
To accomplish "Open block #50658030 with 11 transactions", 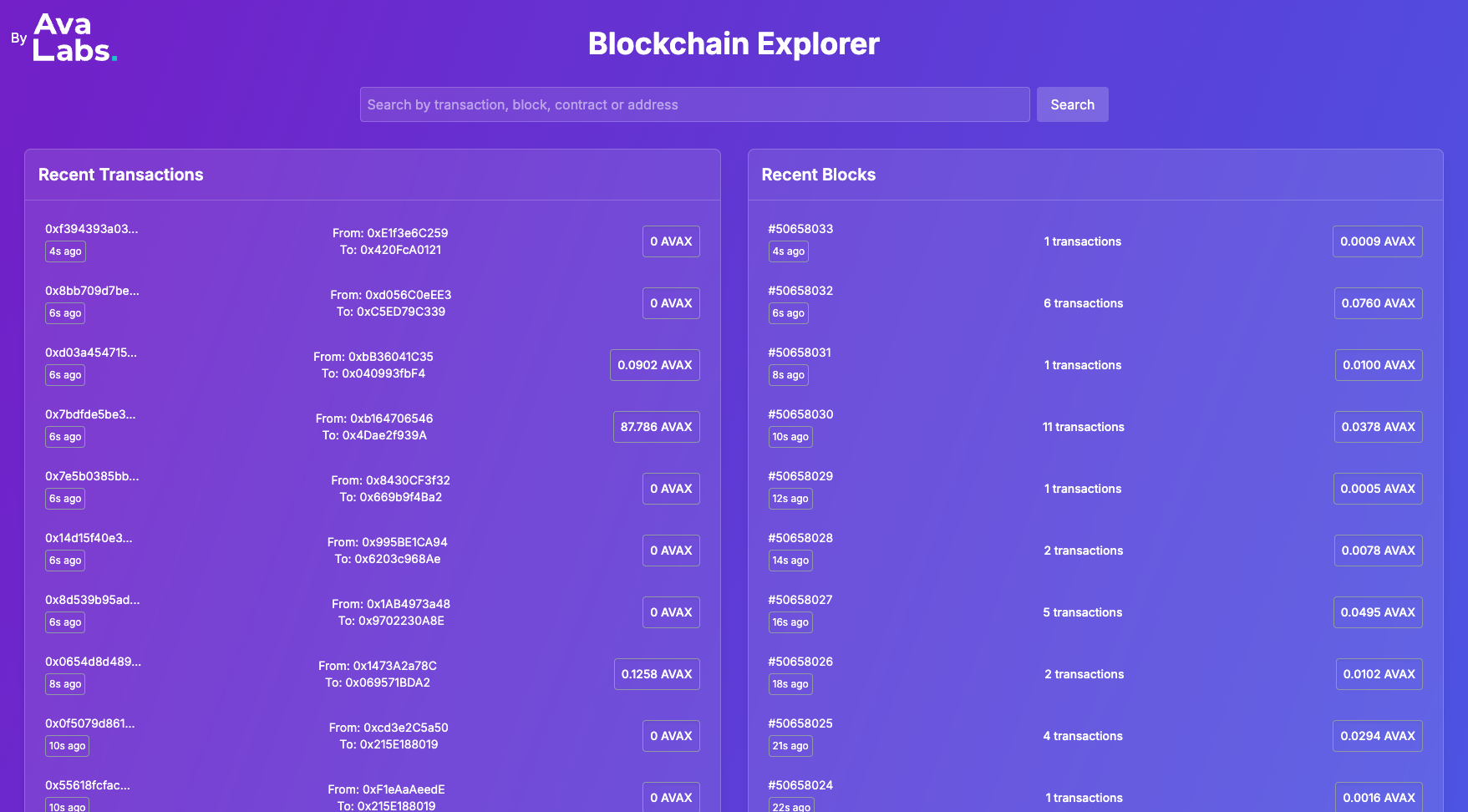I will pos(800,414).
